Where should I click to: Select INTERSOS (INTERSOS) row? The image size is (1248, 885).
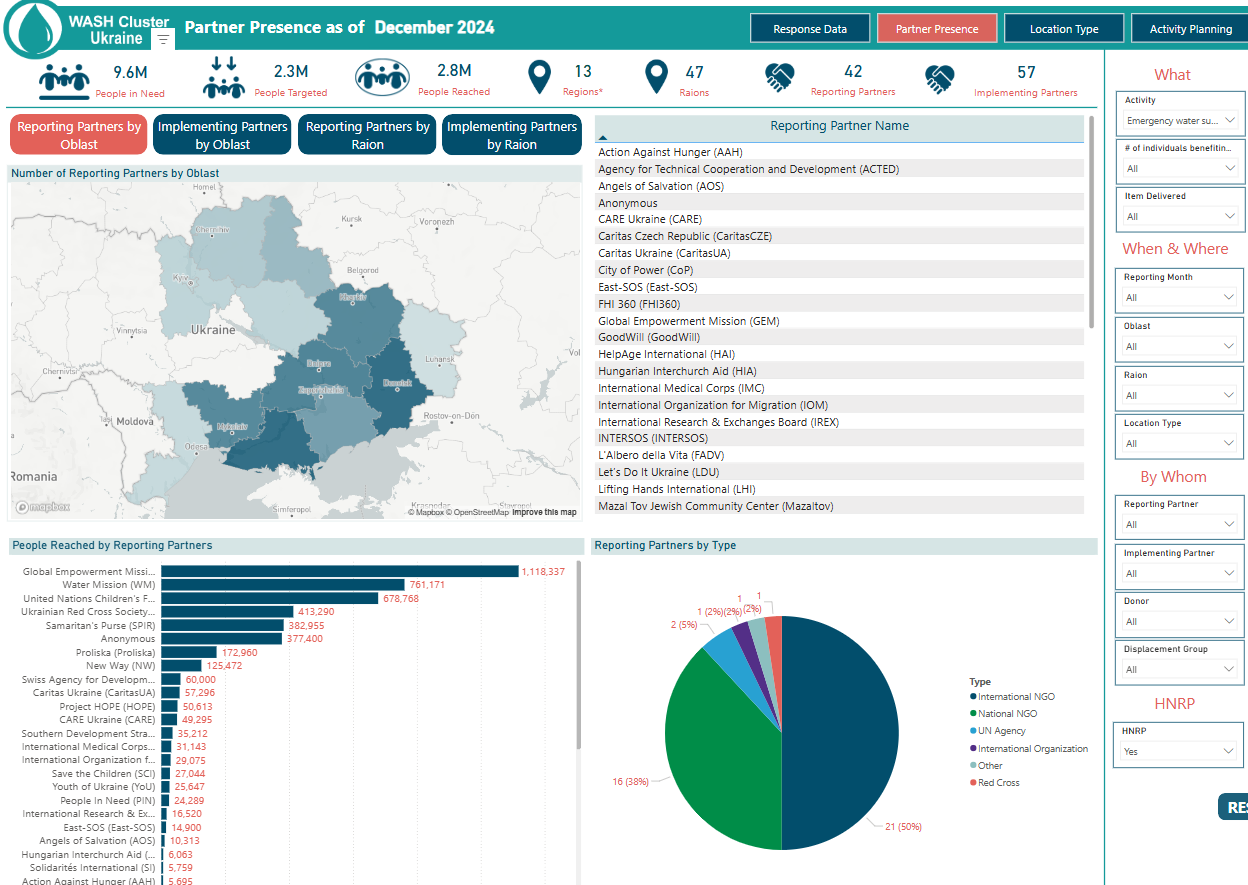tap(840, 438)
